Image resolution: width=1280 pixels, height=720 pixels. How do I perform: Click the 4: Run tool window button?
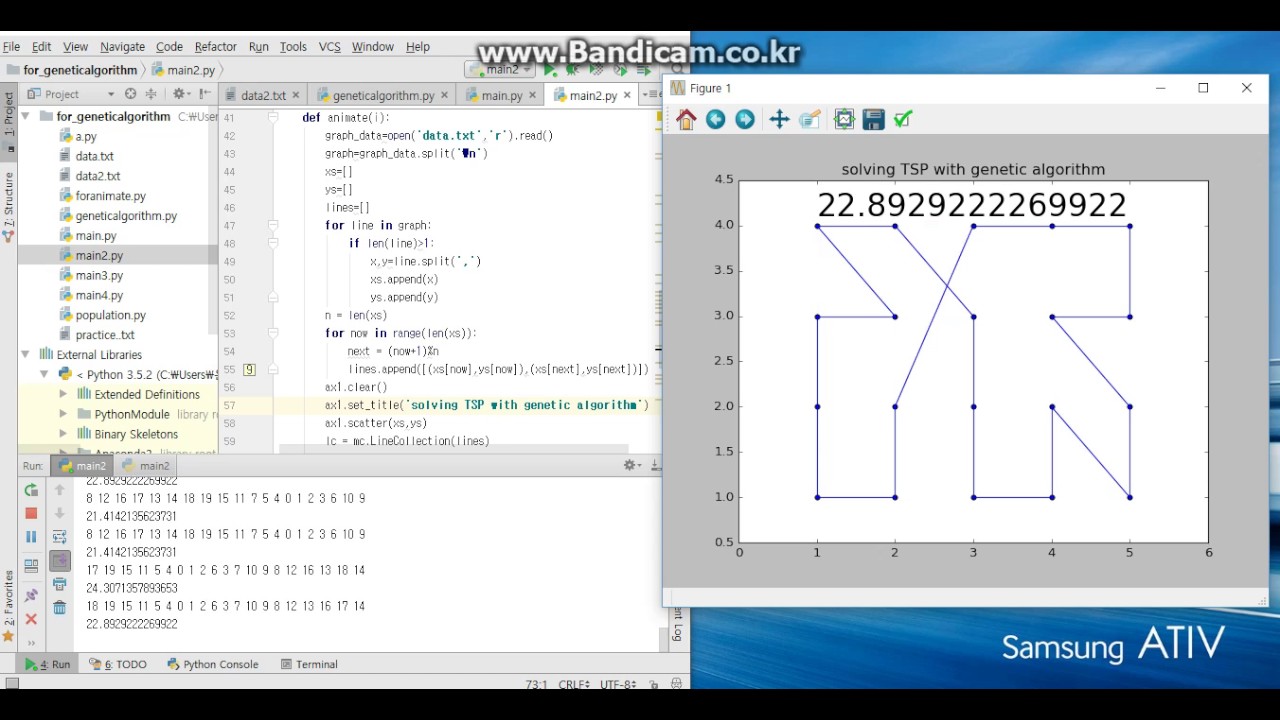[48, 664]
